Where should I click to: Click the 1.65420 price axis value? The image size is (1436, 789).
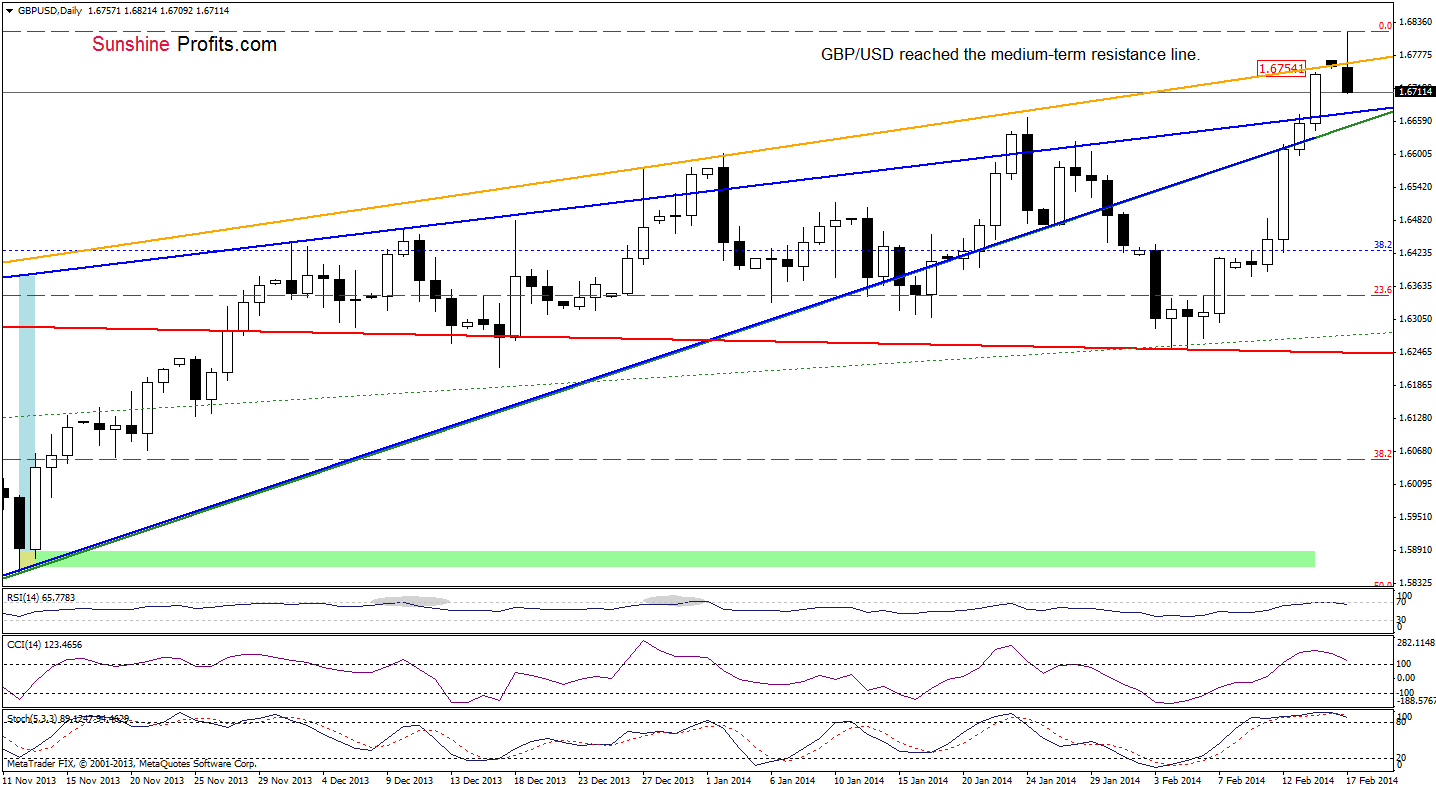[x=1417, y=186]
